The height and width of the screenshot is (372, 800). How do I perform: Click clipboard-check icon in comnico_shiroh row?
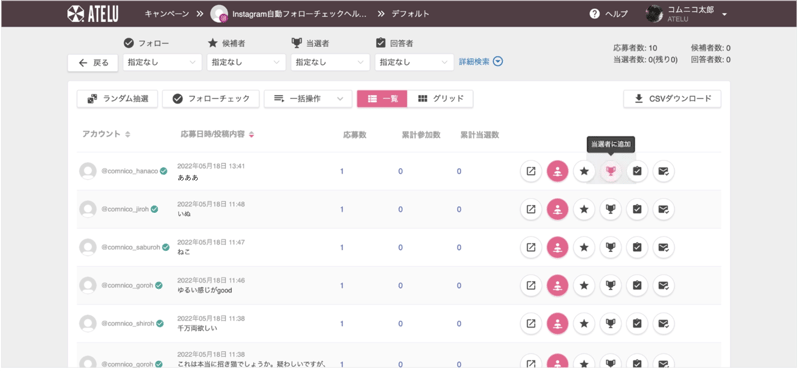point(637,324)
